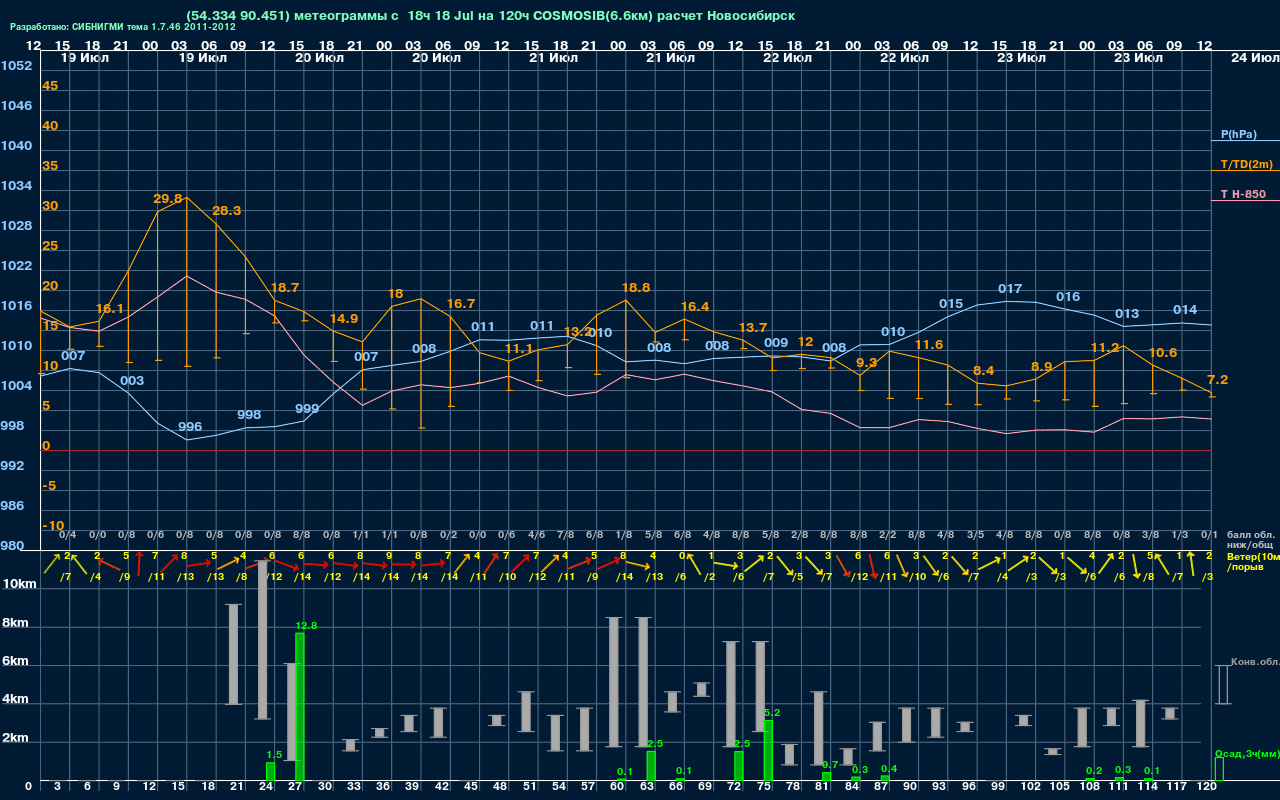Click forecast hour 75 on the bottom axis

[764, 787]
